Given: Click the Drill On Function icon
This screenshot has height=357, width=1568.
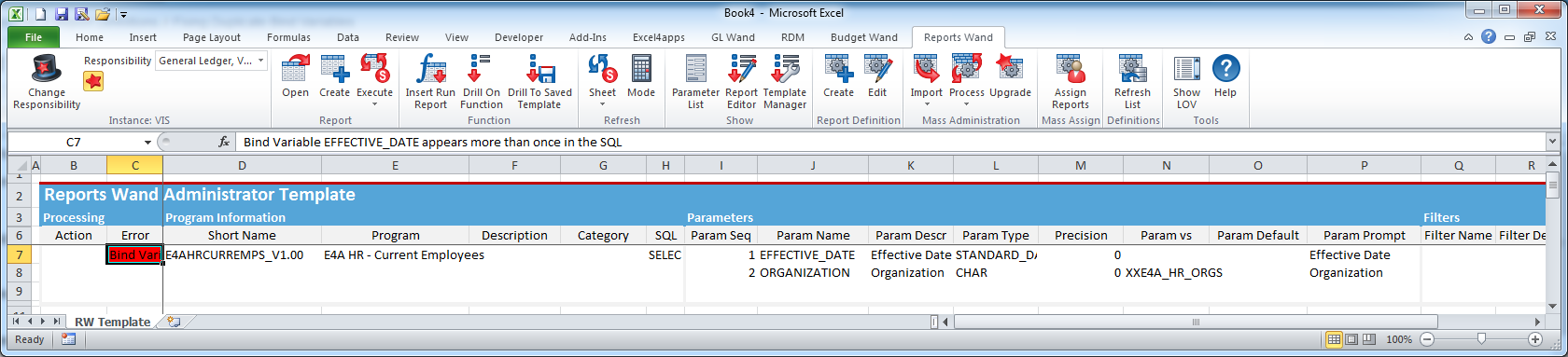Looking at the screenshot, I should [x=481, y=69].
